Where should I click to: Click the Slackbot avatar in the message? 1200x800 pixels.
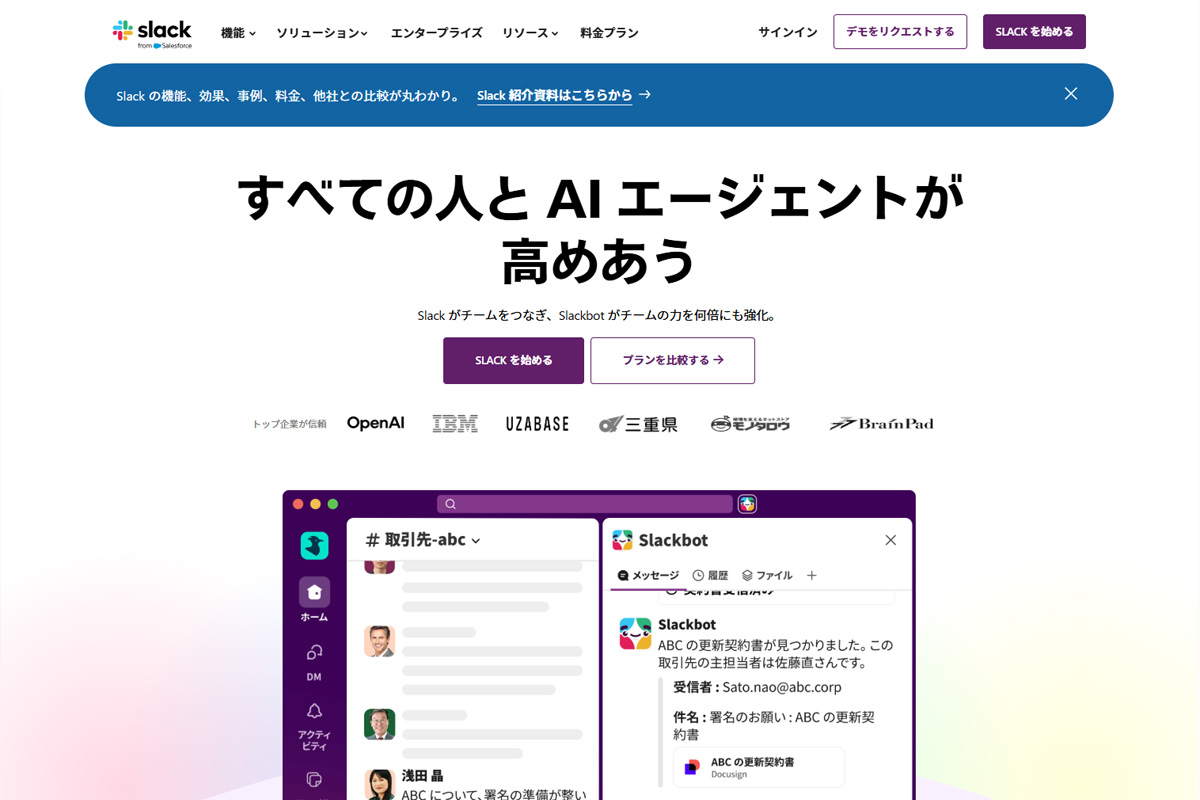pos(635,634)
